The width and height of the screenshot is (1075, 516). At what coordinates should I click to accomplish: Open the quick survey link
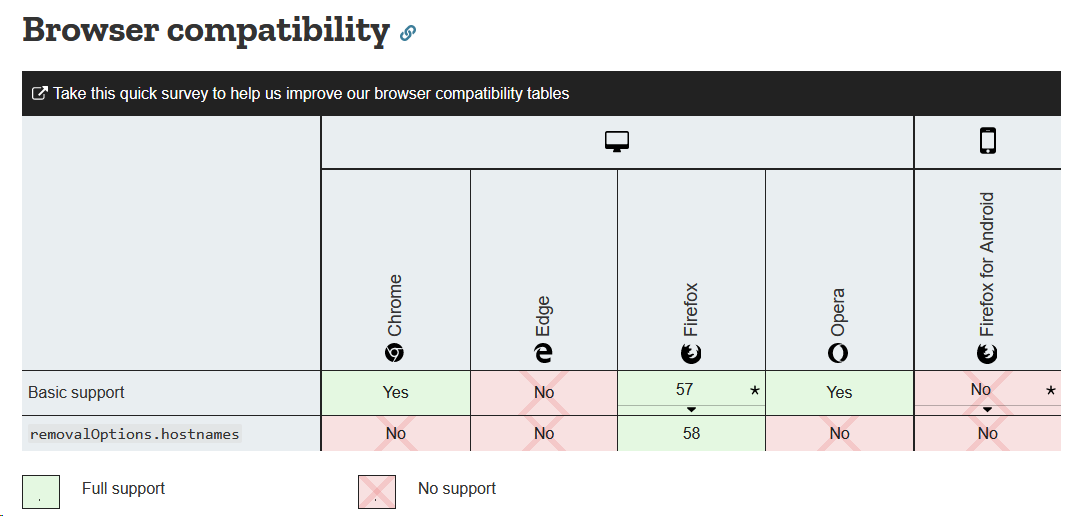311,93
